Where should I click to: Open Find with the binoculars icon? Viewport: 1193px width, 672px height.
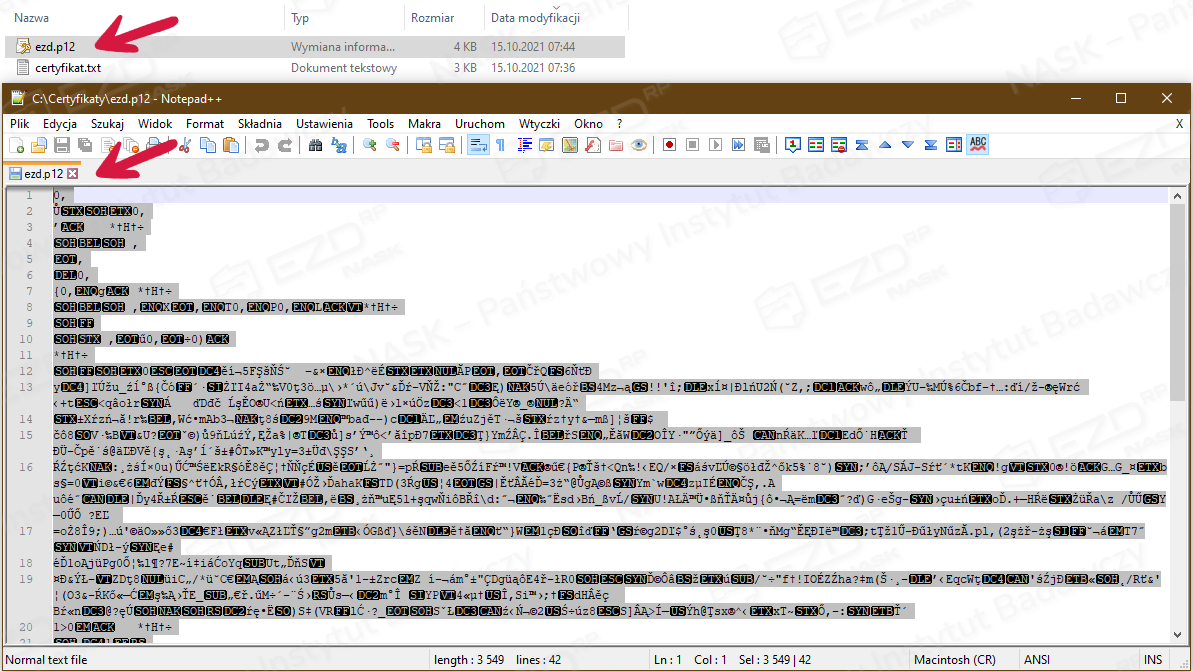coord(316,146)
